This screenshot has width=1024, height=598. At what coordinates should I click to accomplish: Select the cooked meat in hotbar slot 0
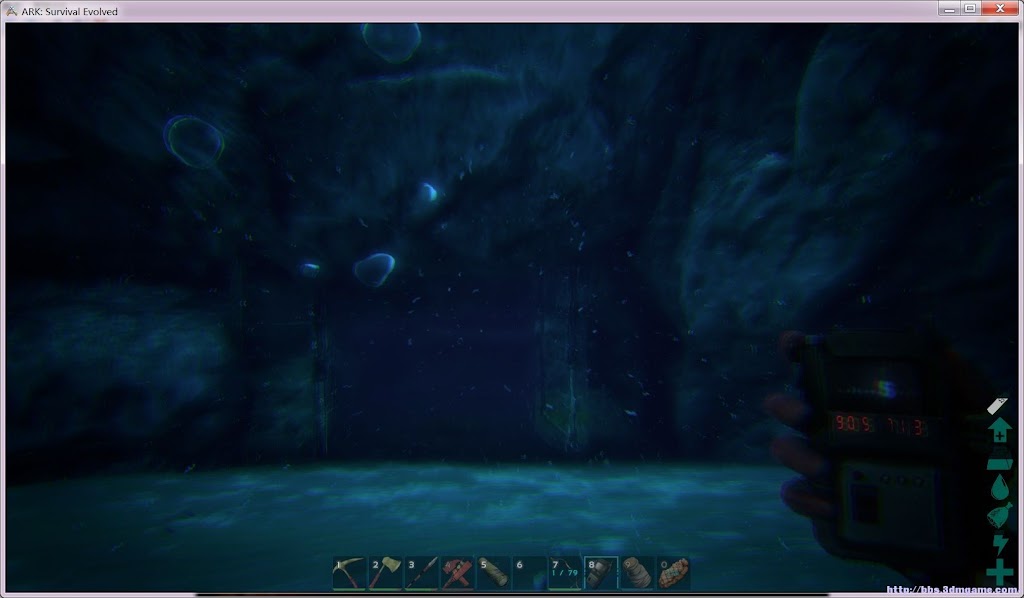(x=673, y=573)
